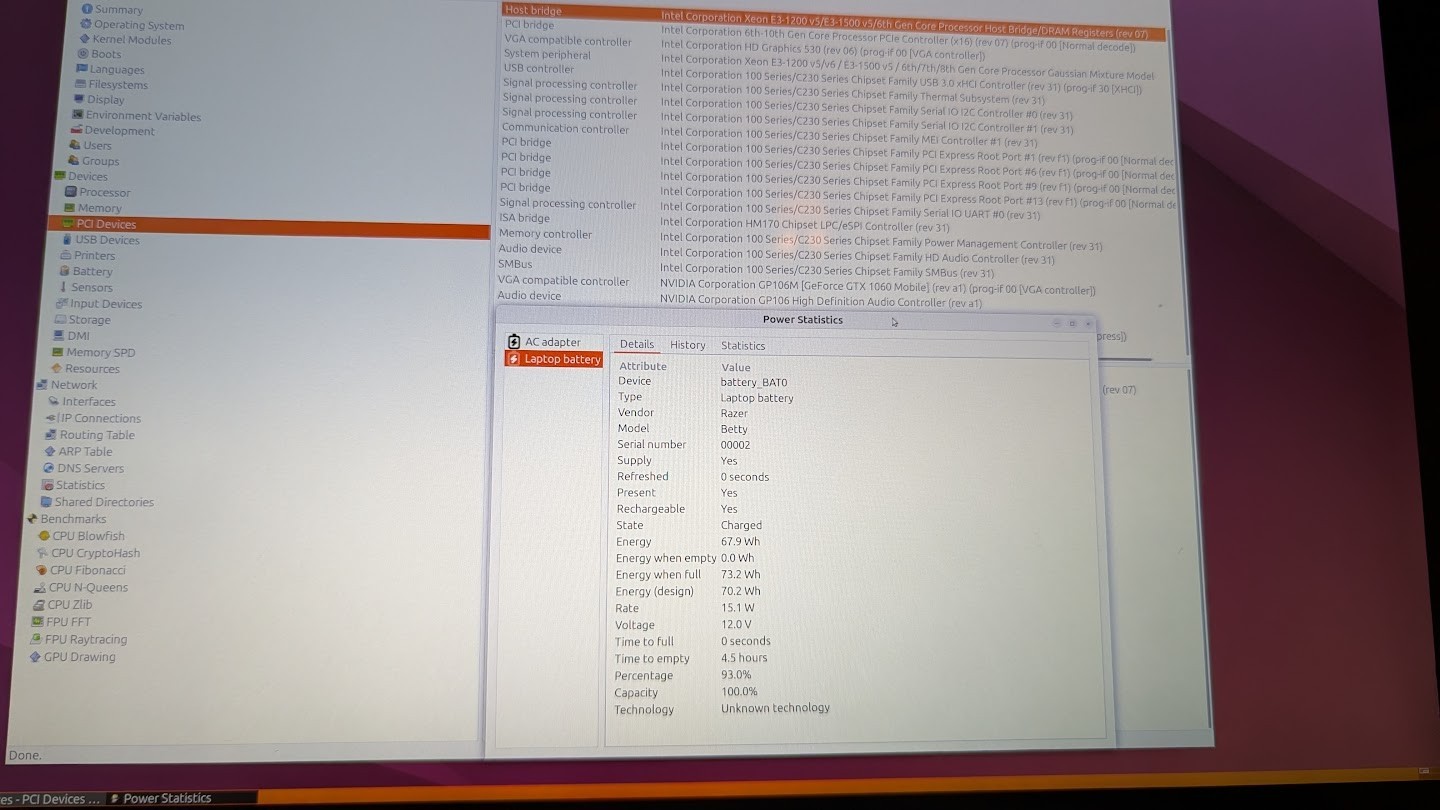Click the Memory icon under Devices
1440x810 pixels.
click(70, 208)
